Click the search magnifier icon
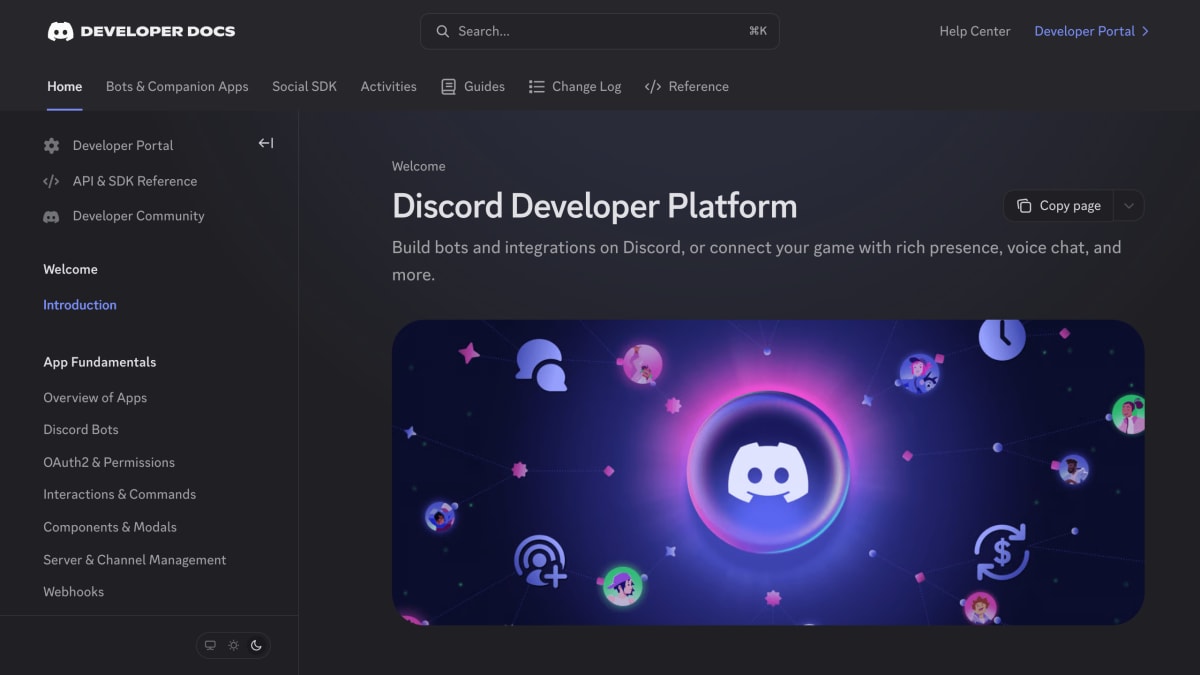This screenshot has height=675, width=1200. point(442,31)
